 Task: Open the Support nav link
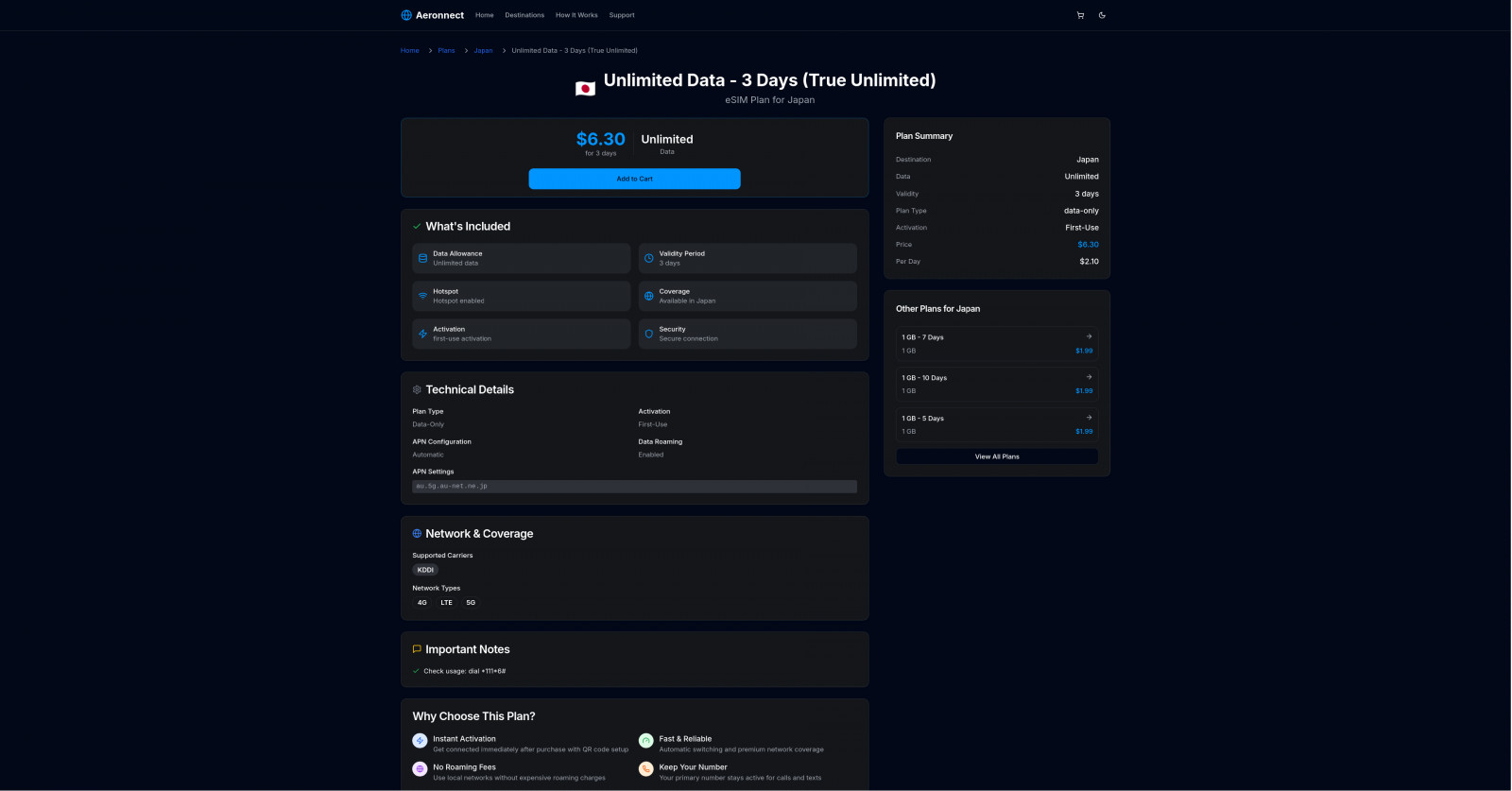point(622,15)
